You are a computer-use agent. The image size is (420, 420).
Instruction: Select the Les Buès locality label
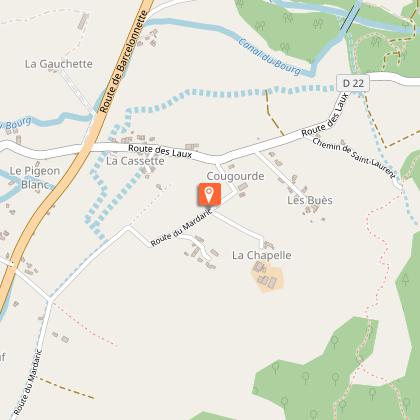click(310, 200)
